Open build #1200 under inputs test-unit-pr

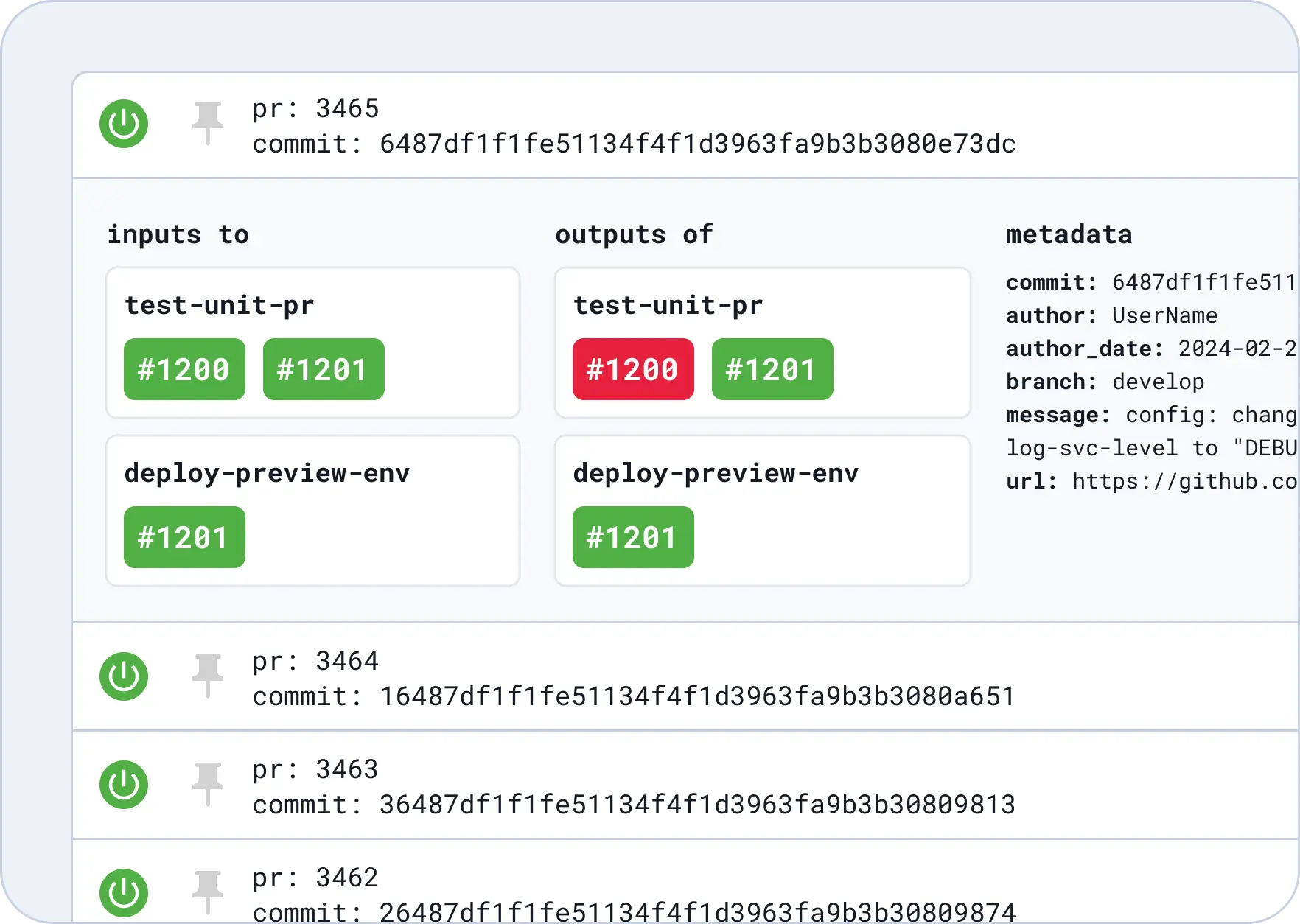(x=184, y=369)
